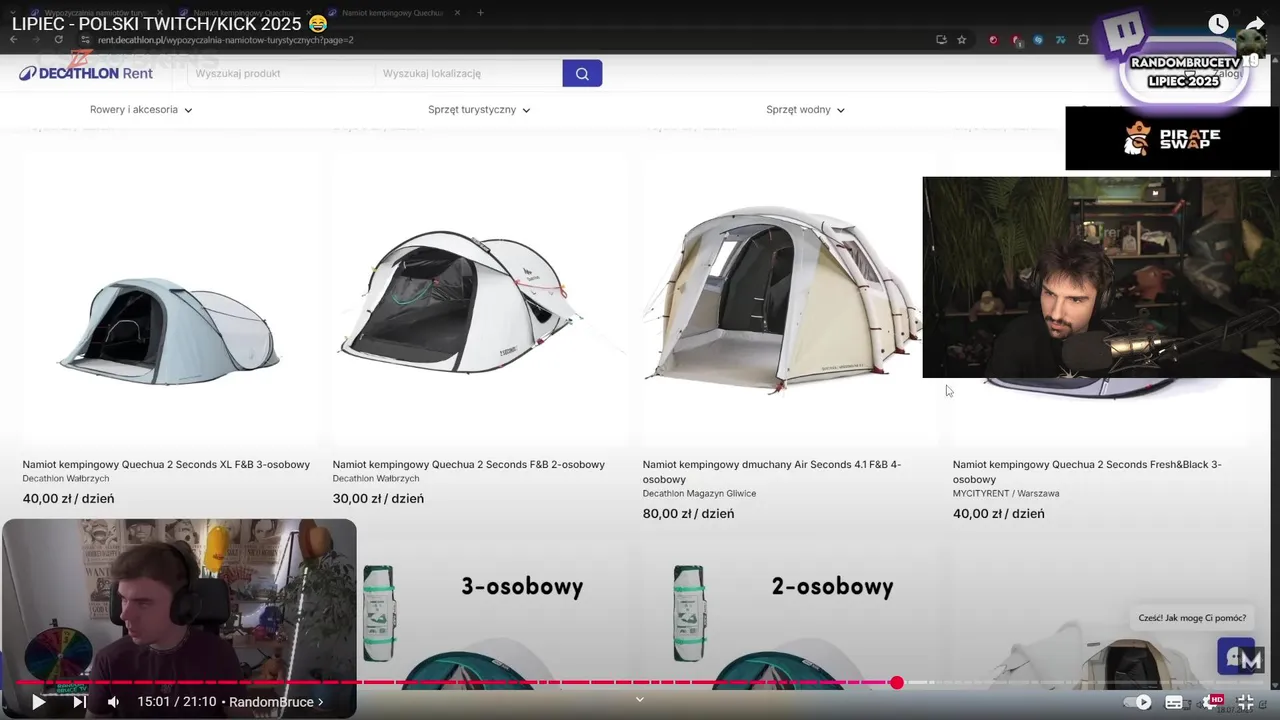The width and height of the screenshot is (1280, 720).
Task: Expand Sprzęt wodny menu
Action: (805, 110)
